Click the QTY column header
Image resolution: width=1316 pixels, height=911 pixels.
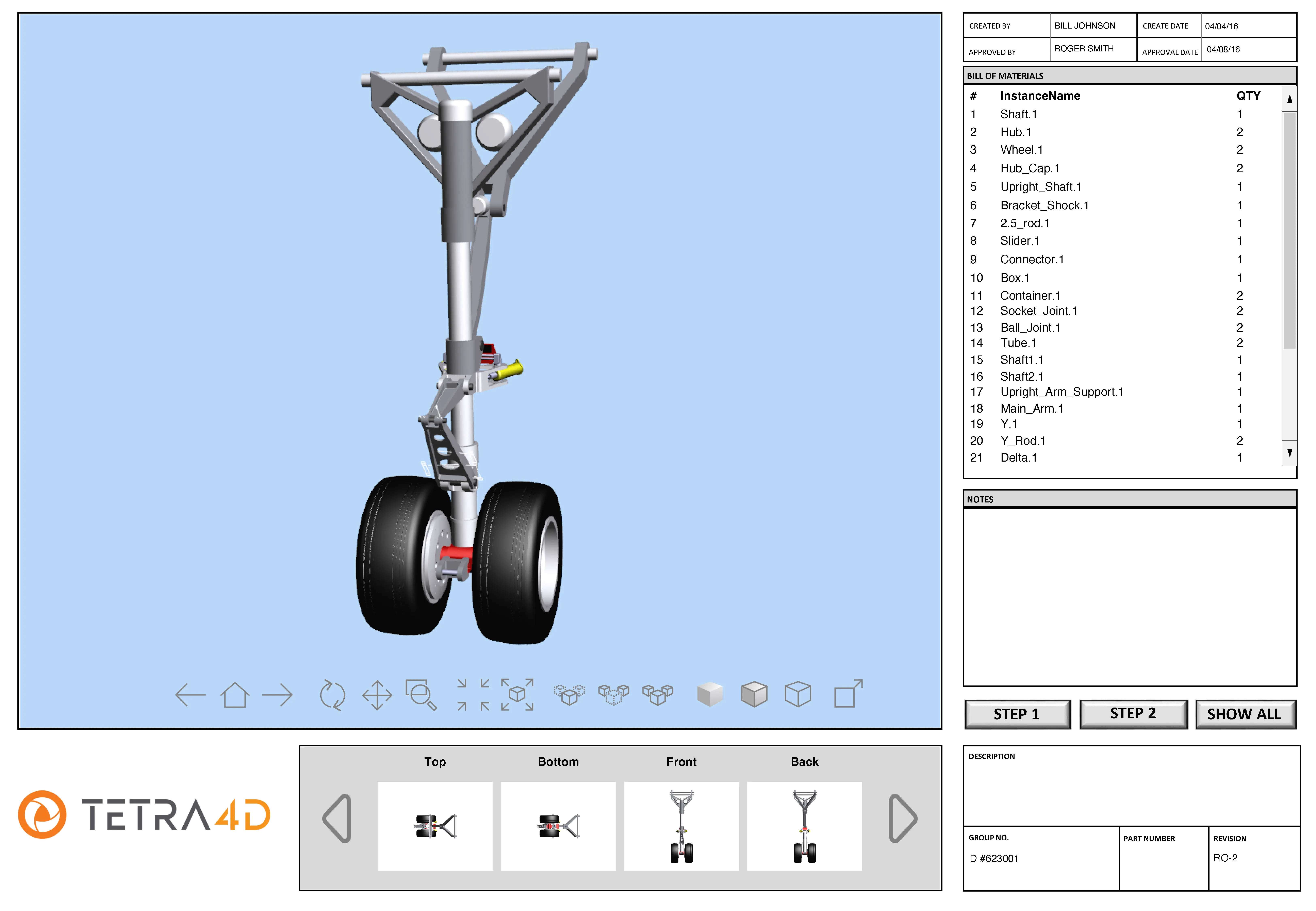[x=1248, y=96]
